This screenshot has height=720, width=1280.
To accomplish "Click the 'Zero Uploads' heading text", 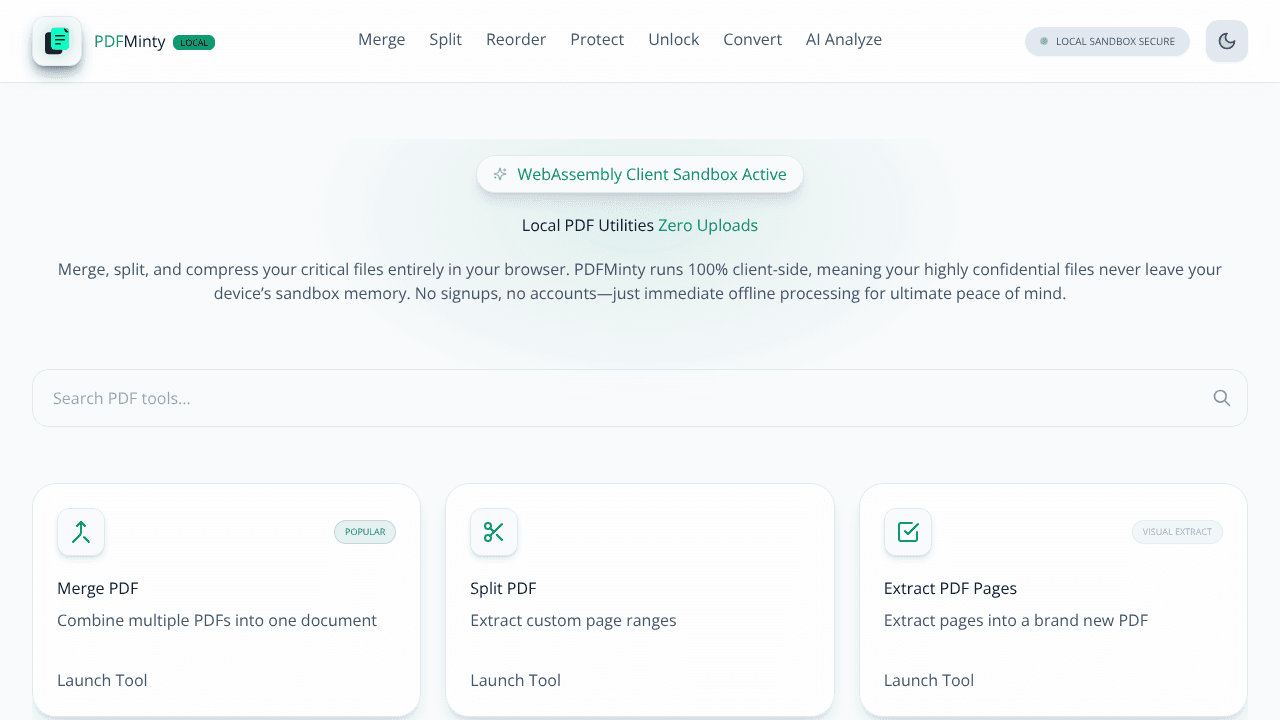I will tap(708, 225).
